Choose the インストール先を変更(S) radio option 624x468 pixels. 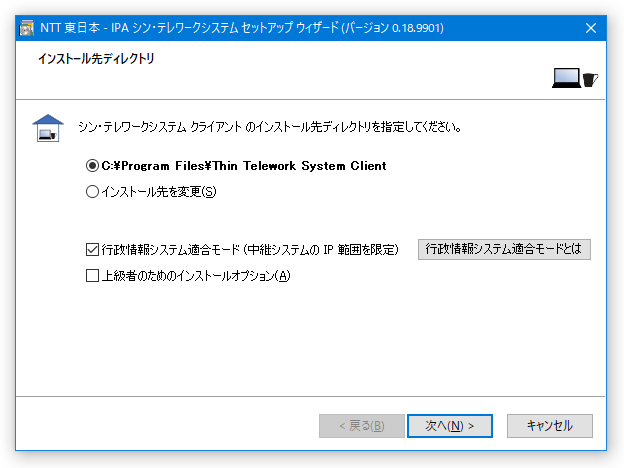pyautogui.click(x=92, y=192)
